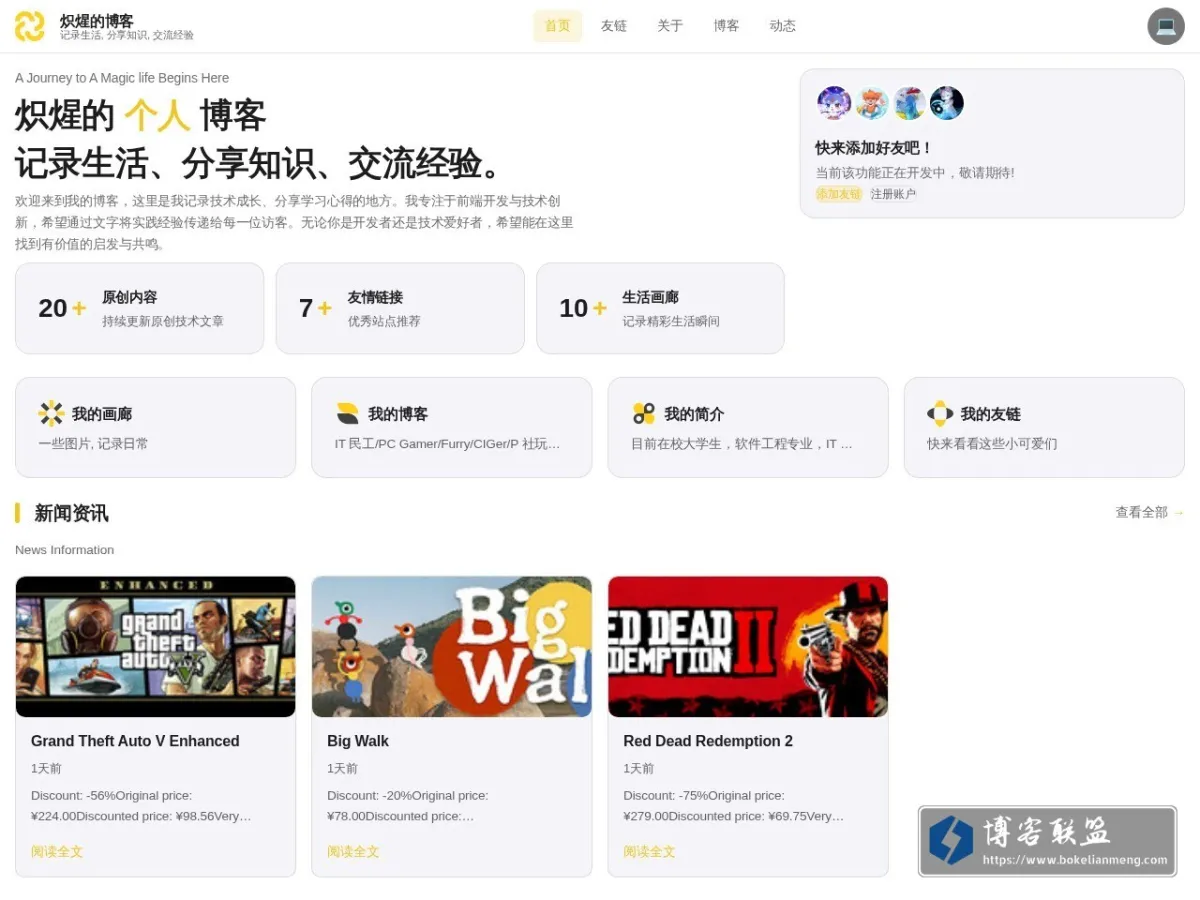The image size is (1200, 900).
Task: Click the third blue friend avatar
Action: [x=909, y=103]
